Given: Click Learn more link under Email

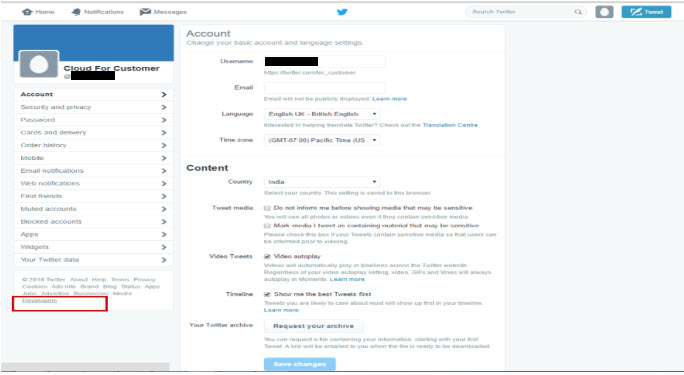Looking at the screenshot, I should tap(390, 99).
